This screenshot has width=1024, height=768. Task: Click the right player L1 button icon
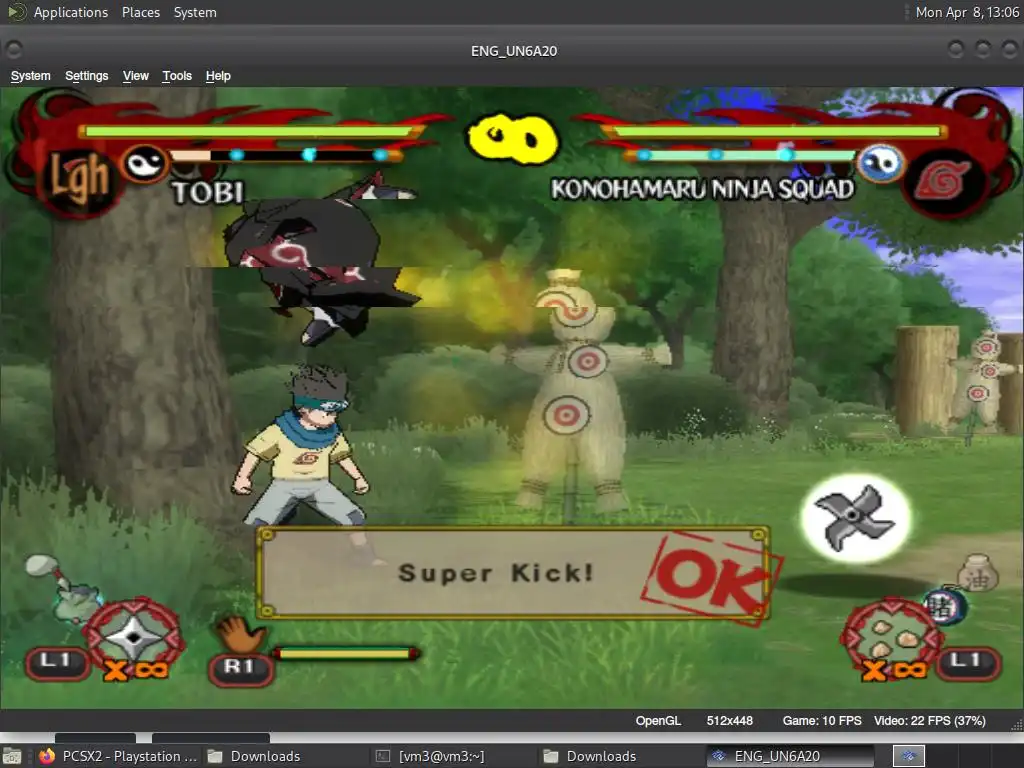tap(967, 662)
